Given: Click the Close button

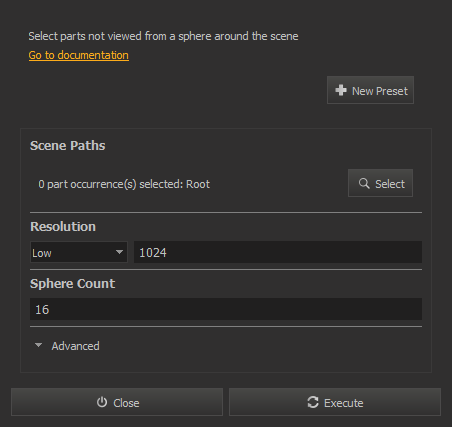Looking at the screenshot, I should 117,402.
